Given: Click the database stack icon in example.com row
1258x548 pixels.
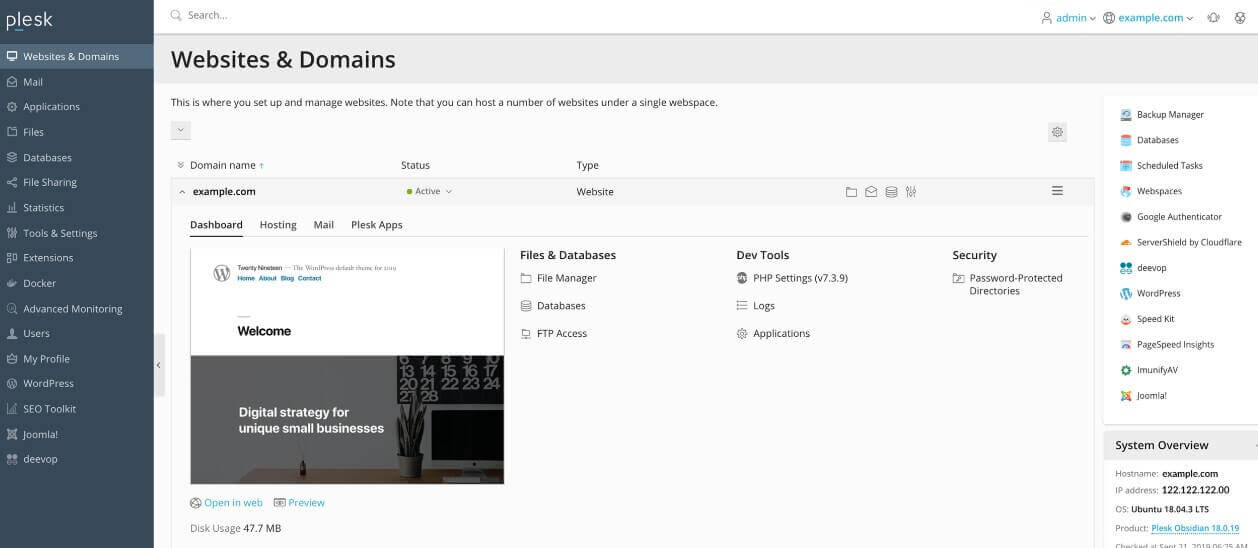Looking at the screenshot, I should point(891,192).
